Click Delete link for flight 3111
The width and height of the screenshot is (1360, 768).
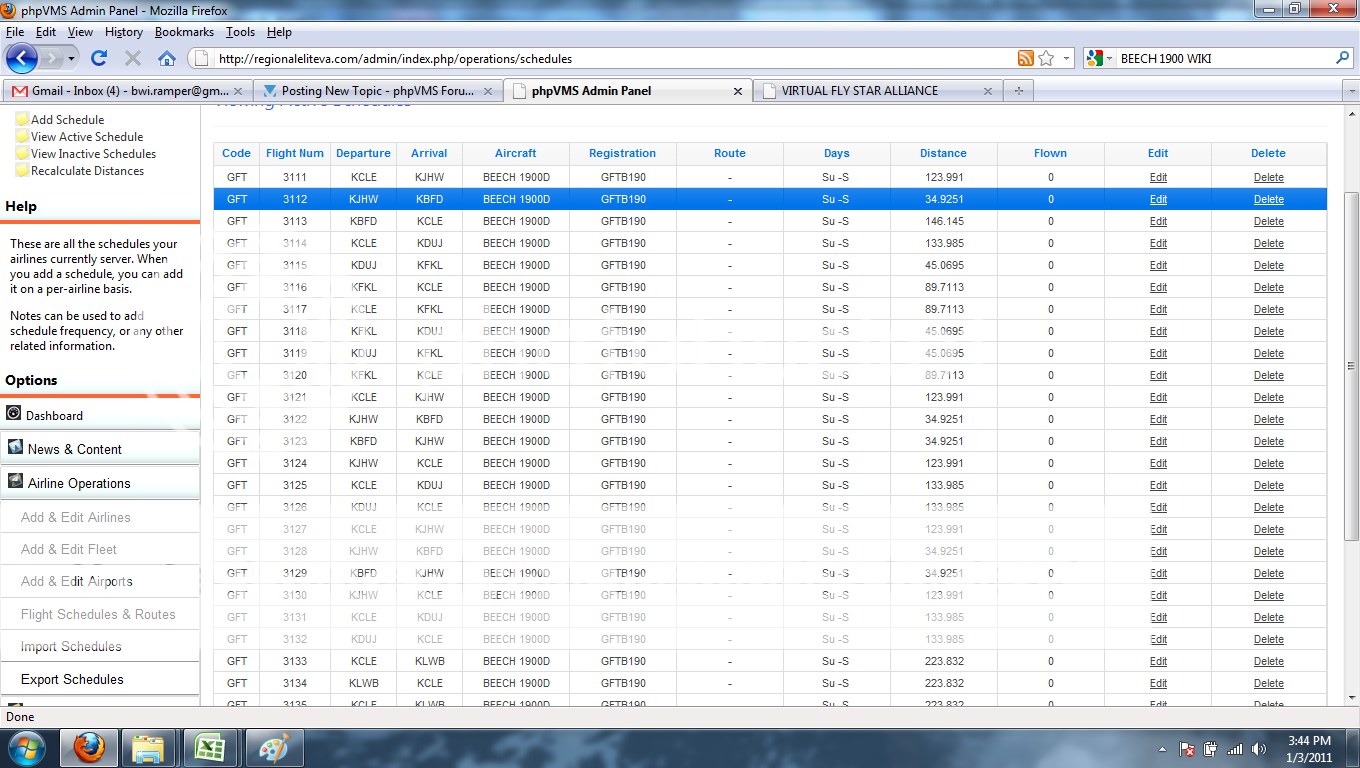(x=1268, y=177)
